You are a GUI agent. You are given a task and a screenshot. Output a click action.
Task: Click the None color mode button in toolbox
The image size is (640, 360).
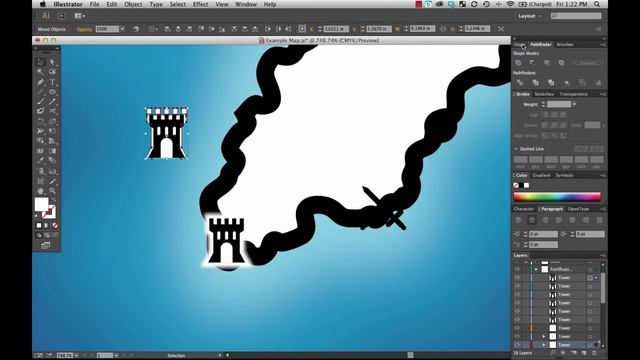(54, 225)
